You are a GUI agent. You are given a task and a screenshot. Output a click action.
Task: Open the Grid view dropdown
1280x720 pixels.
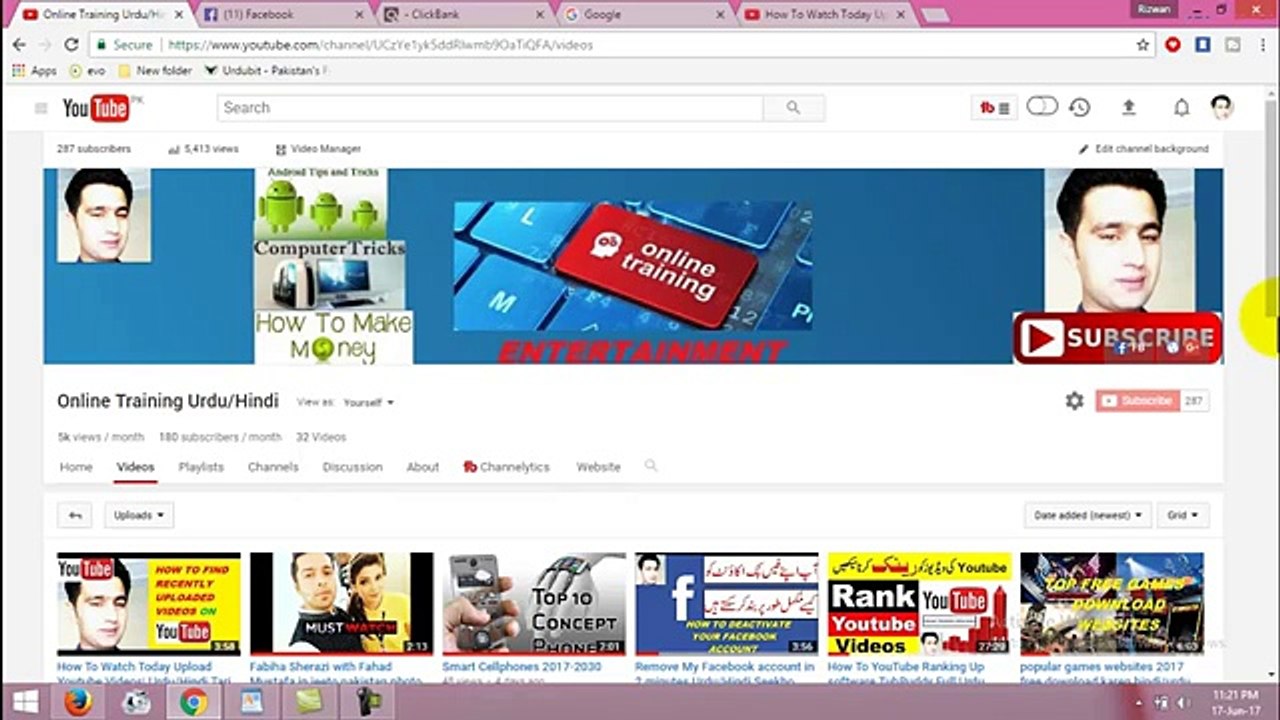(1183, 515)
